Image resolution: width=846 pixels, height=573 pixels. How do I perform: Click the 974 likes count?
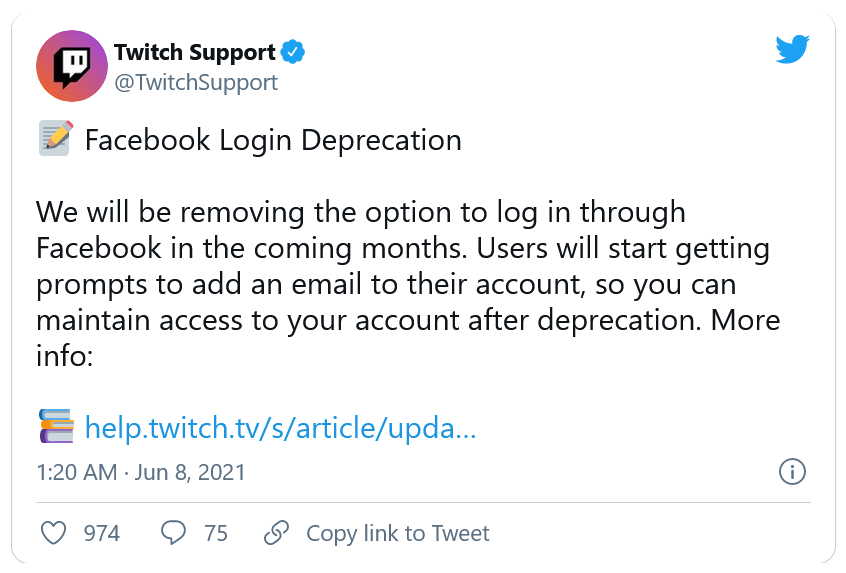pos(102,533)
